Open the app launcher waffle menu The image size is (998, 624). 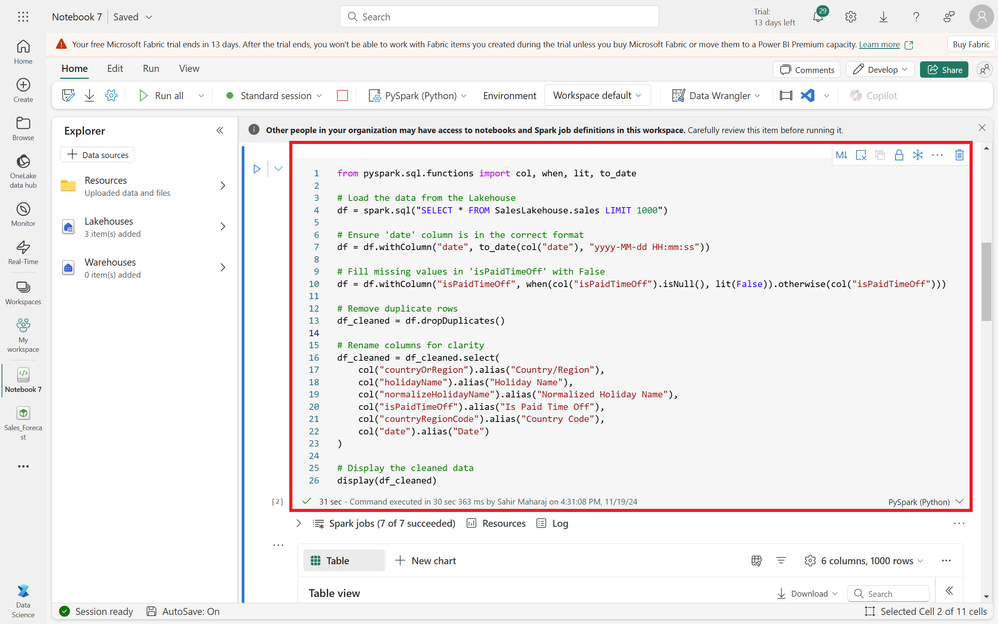point(23,17)
